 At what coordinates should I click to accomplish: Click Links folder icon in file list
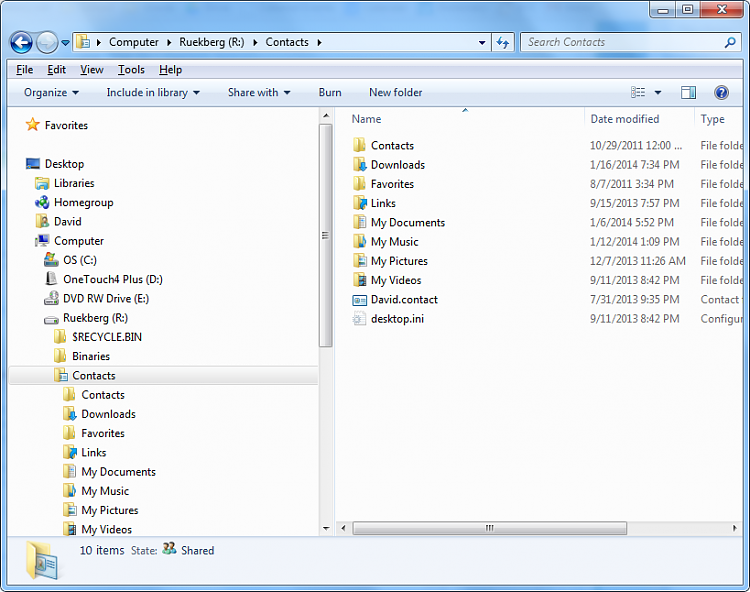pos(360,203)
